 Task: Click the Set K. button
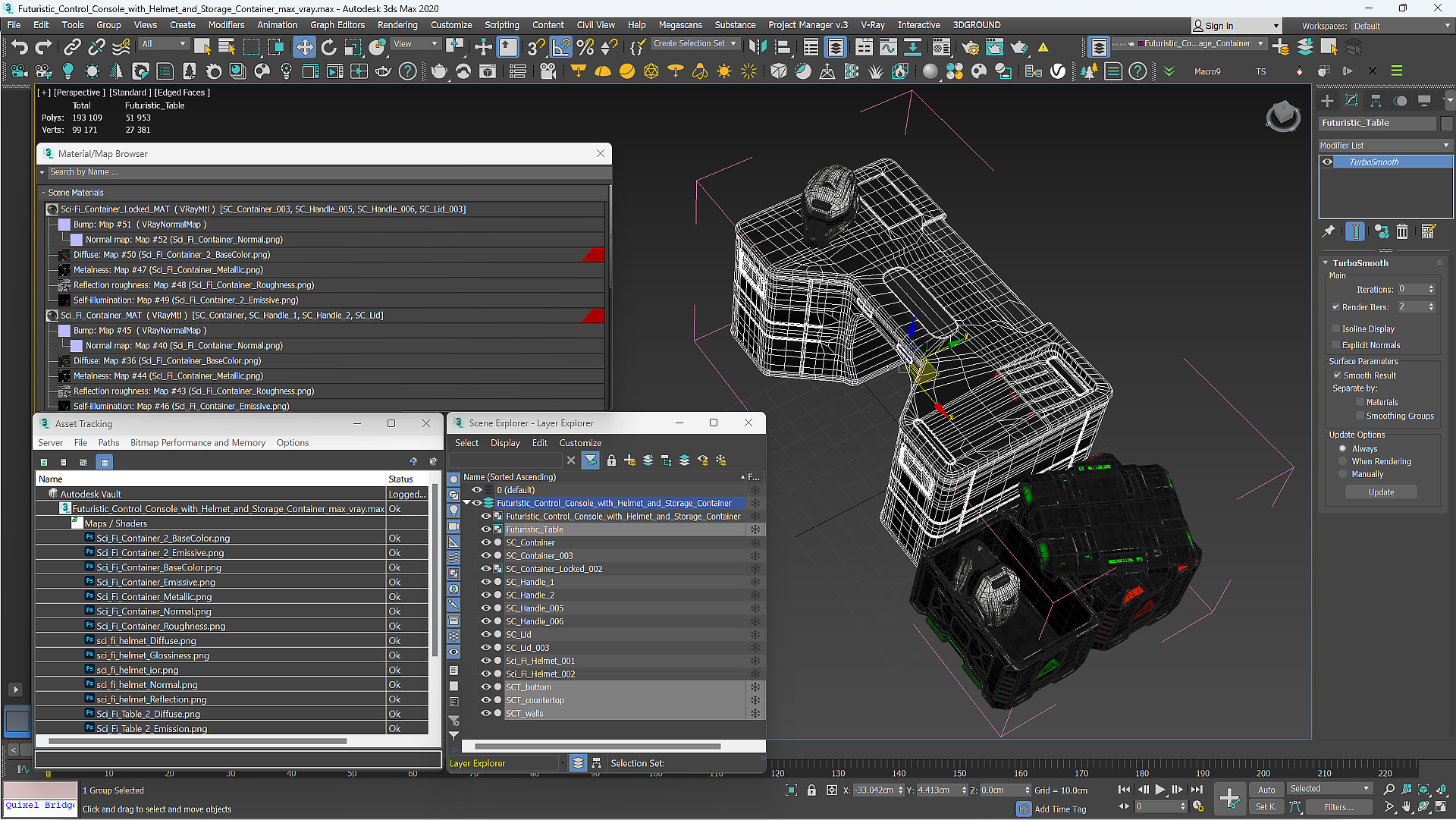(x=1266, y=807)
